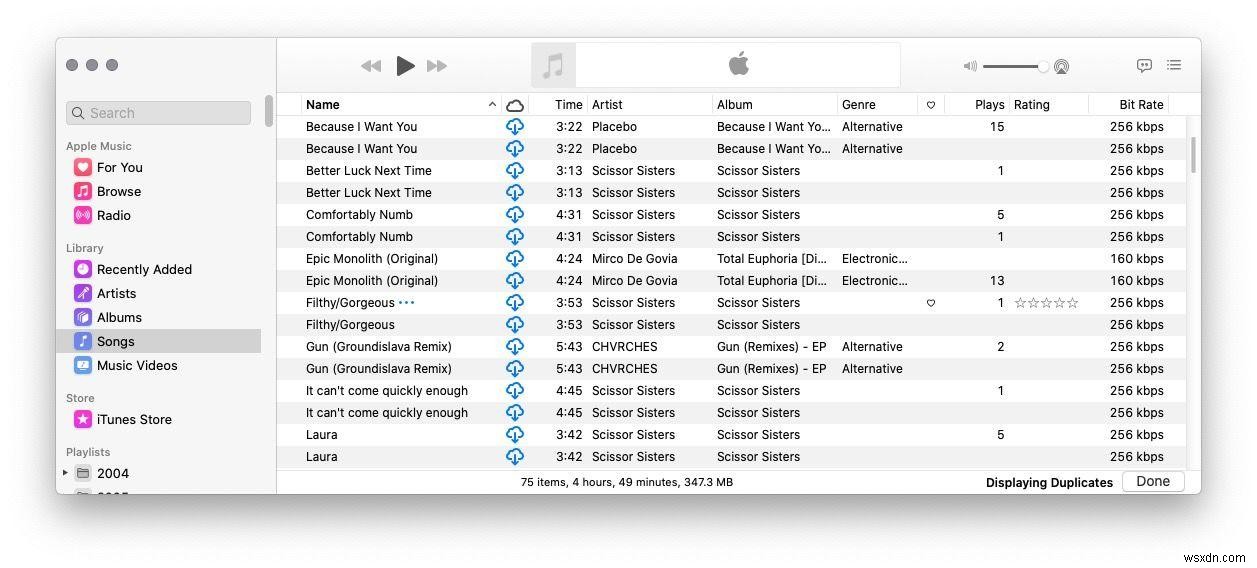This screenshot has width=1257, height=568.
Task: Download Comfortably Numb with 5 plays
Action: click(515, 214)
